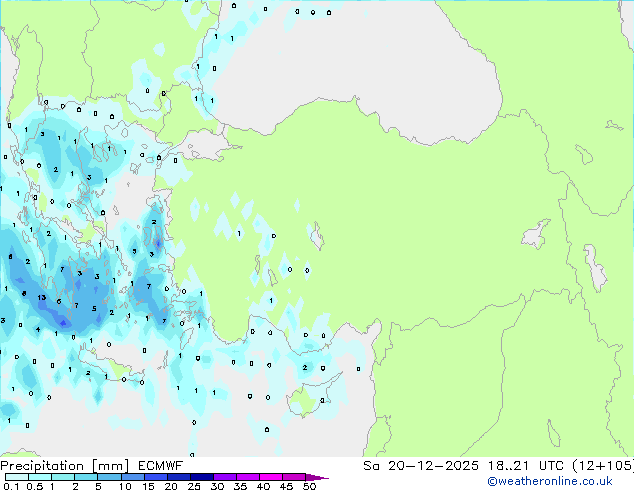Click the '[mm]' unit label
Screen dimensions: 634x490
(110, 466)
